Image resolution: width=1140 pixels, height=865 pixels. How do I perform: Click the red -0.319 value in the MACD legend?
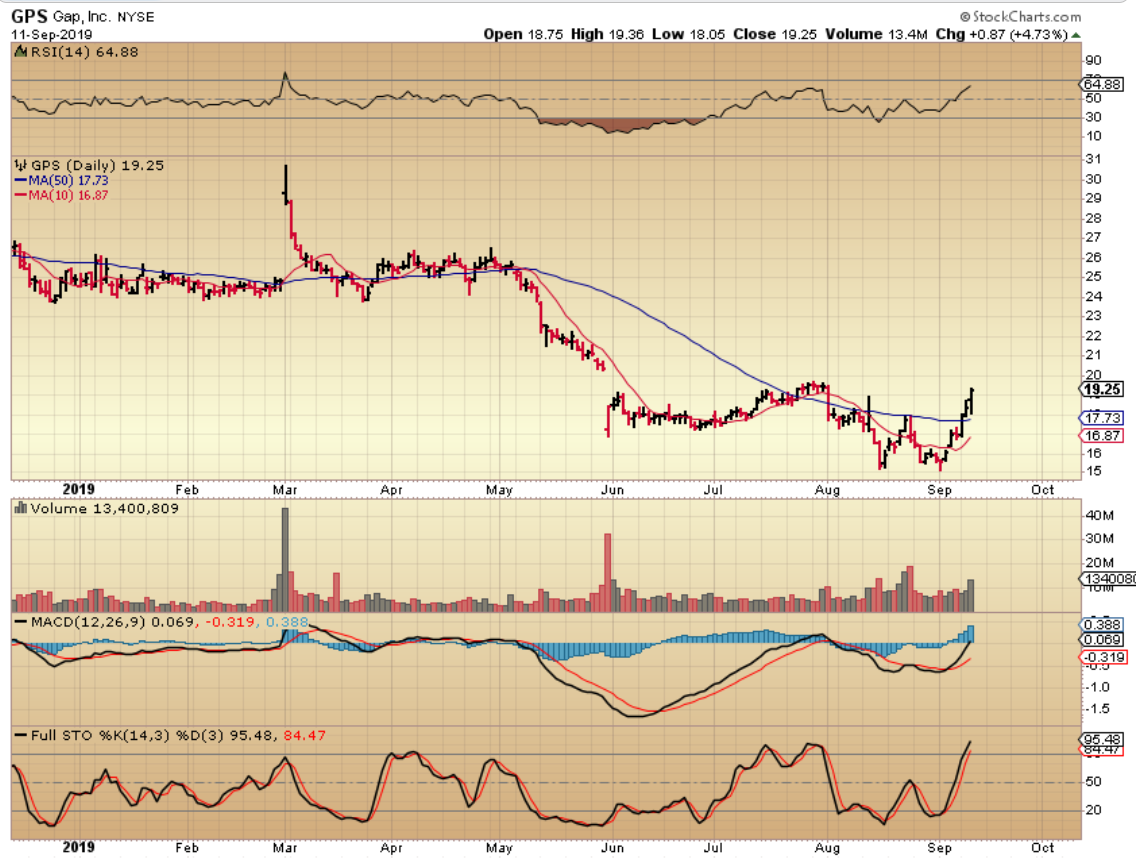coord(230,622)
